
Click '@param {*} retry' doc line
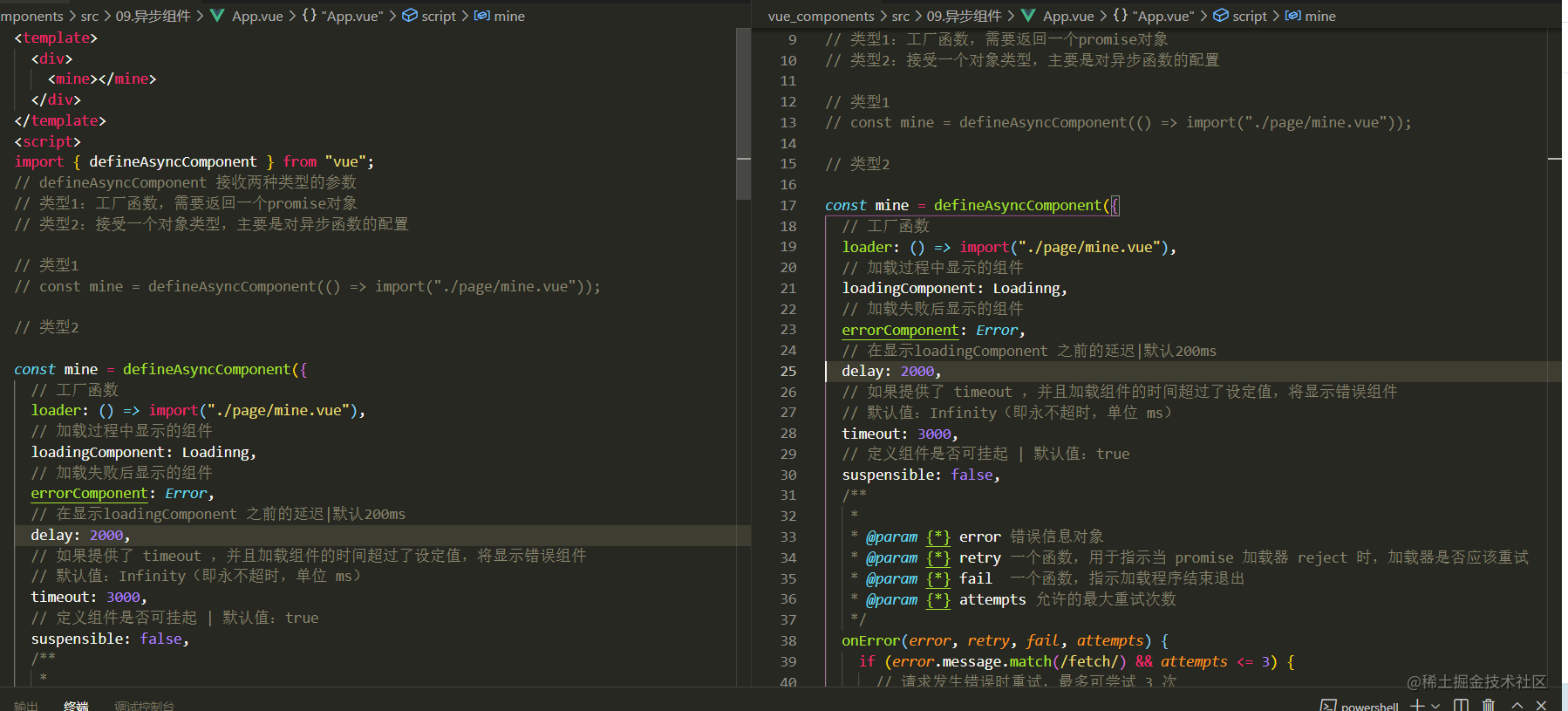(1189, 557)
